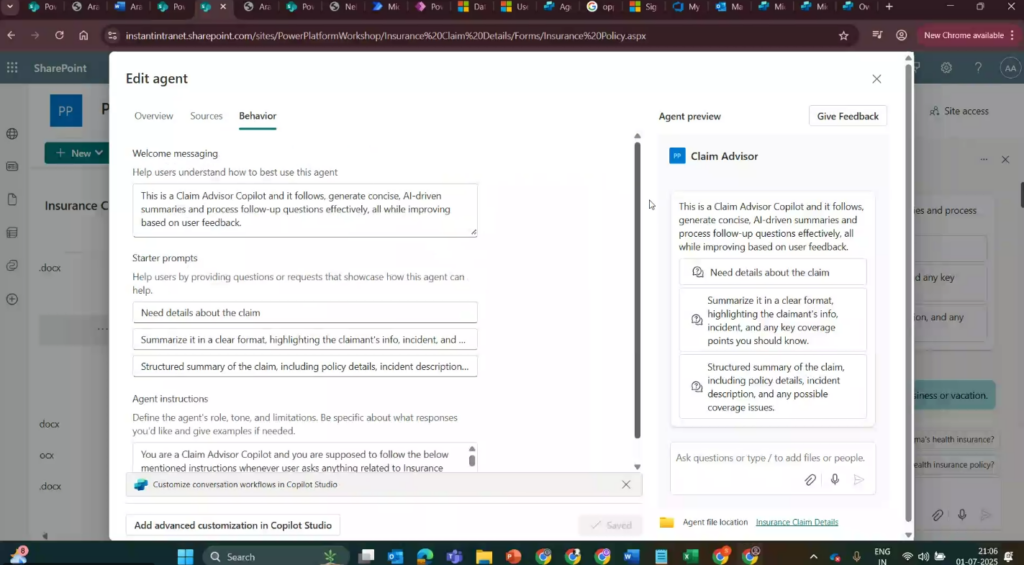
Task: Click scroll-down arrow of behavior pane scrollbar
Action: click(x=637, y=467)
